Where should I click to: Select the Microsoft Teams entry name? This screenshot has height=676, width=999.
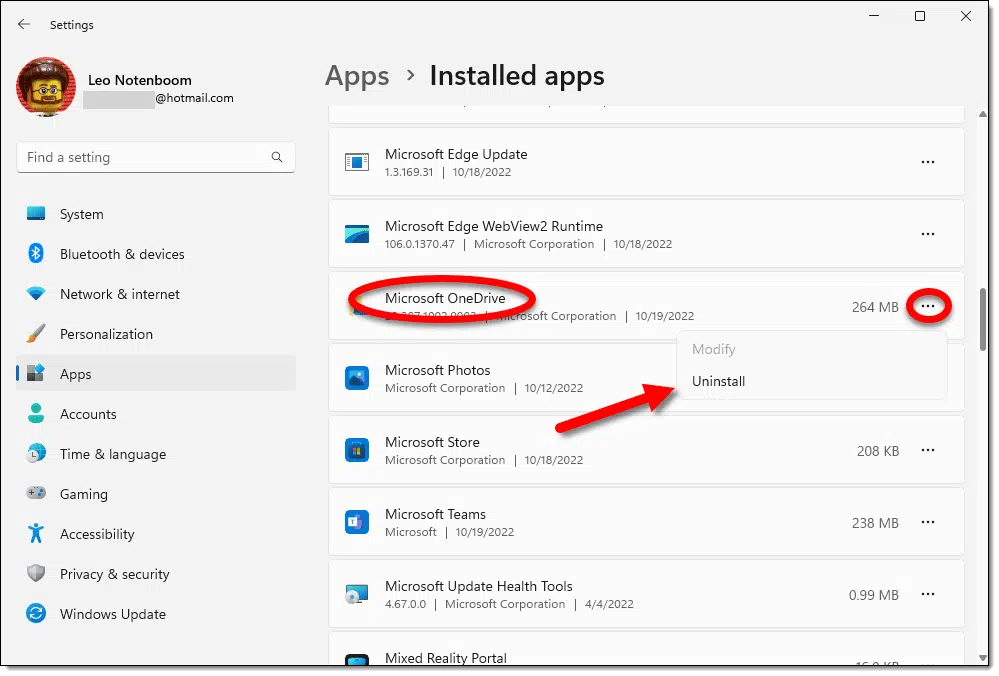pyautogui.click(x=436, y=515)
